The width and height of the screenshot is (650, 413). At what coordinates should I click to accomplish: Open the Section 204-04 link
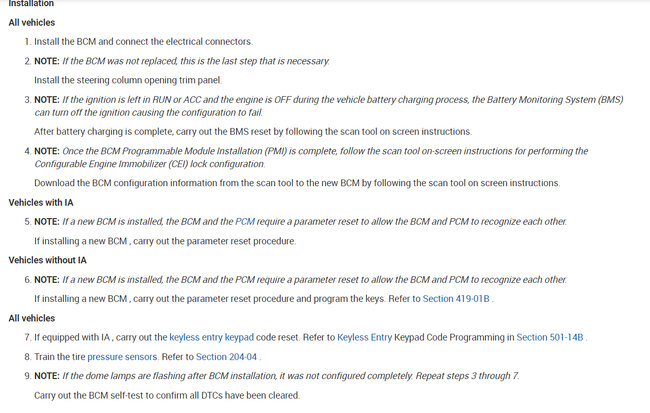[227, 356]
